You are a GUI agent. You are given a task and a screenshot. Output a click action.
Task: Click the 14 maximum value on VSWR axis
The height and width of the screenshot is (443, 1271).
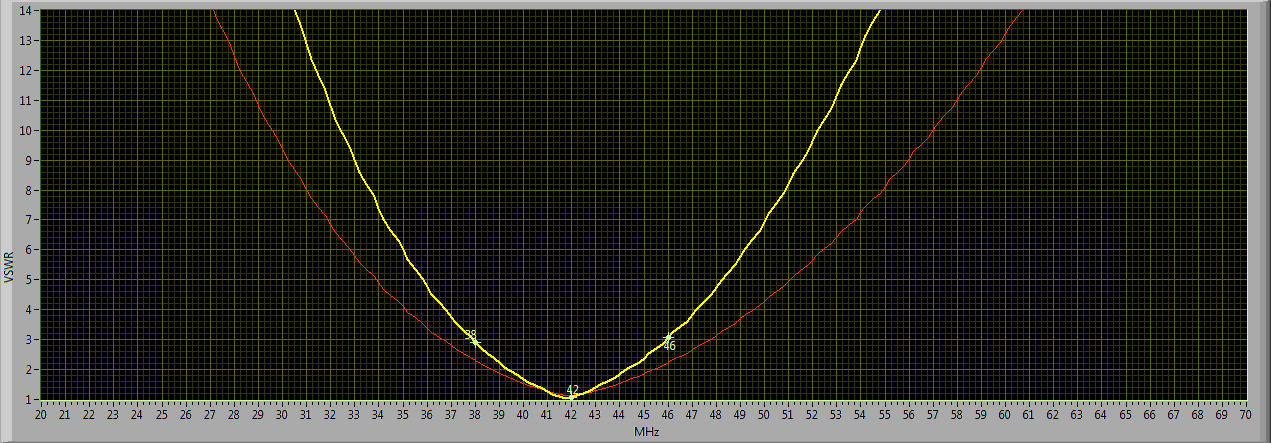[x=27, y=10]
